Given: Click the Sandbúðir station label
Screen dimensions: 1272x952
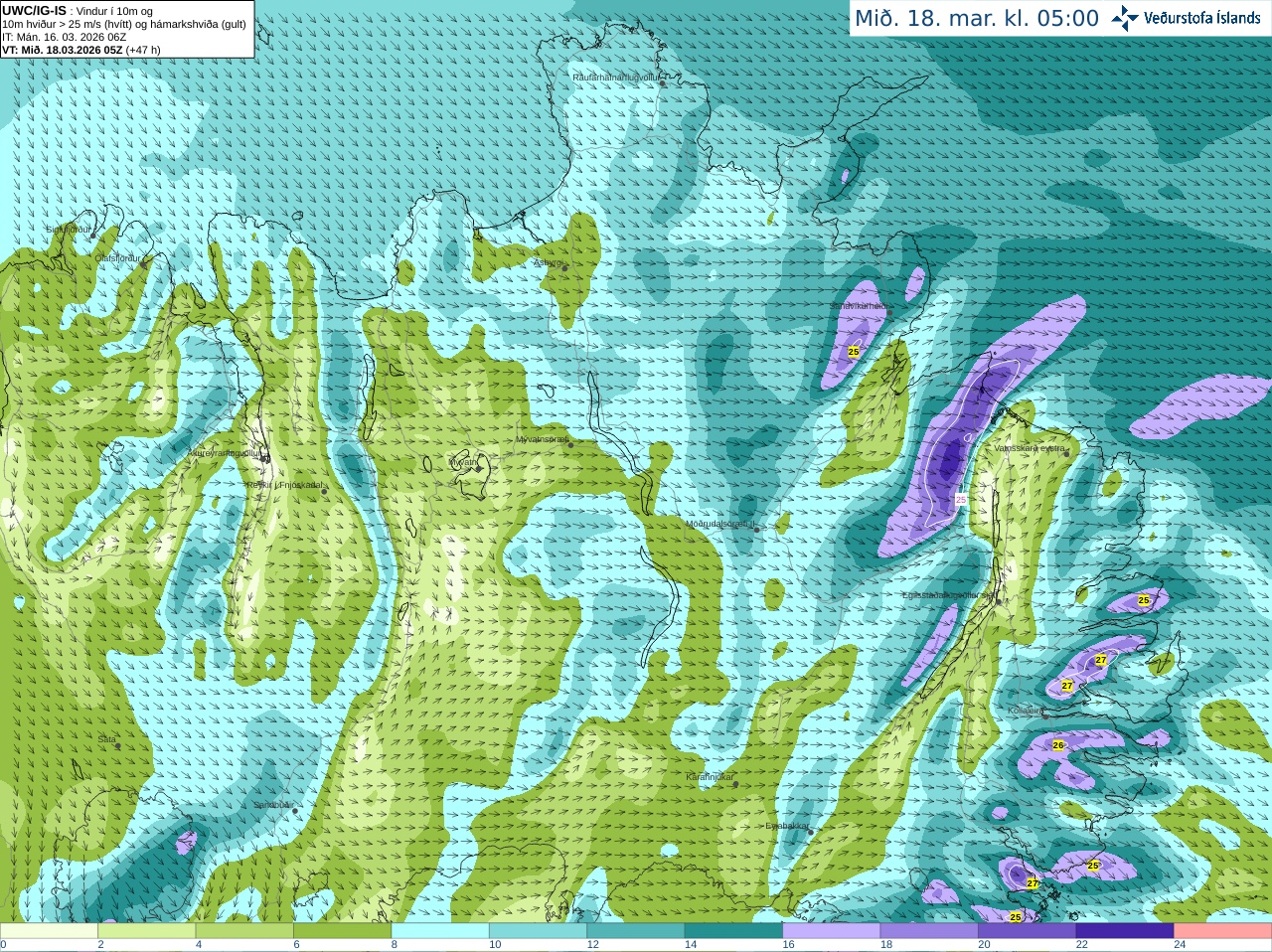Looking at the screenshot, I should pyautogui.click(x=272, y=804).
